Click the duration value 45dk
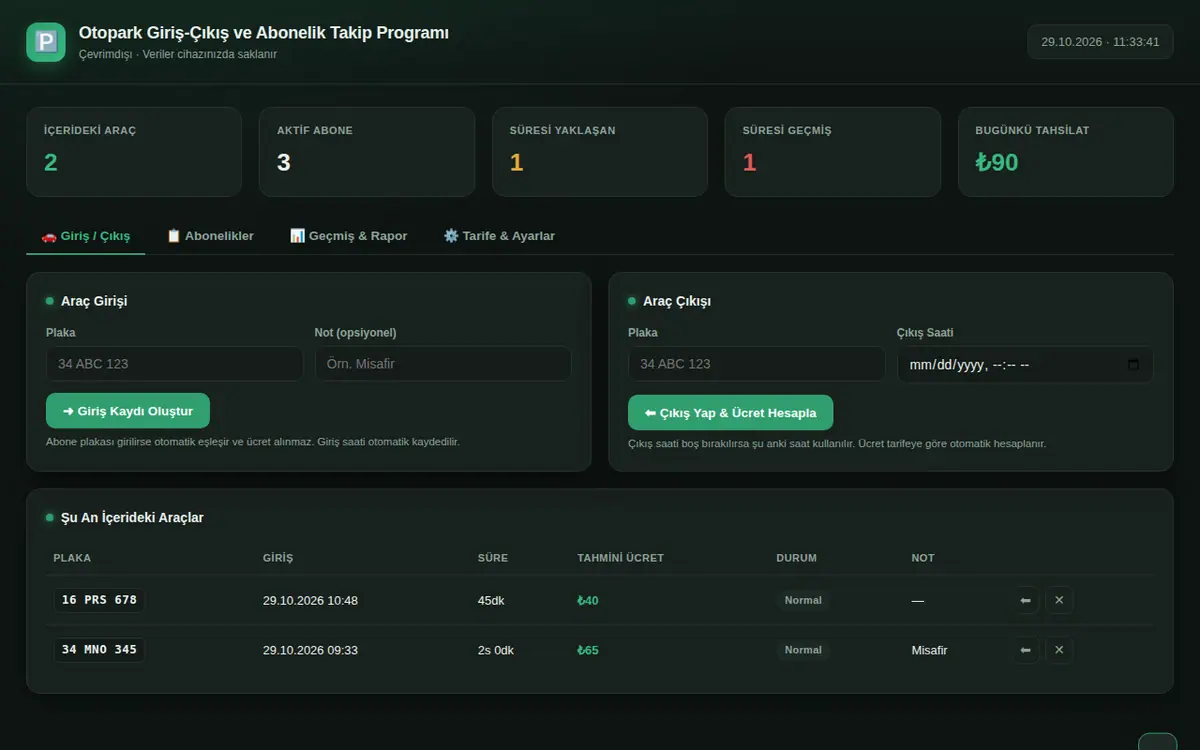Screen dimensions: 1200x750 click(493, 601)
